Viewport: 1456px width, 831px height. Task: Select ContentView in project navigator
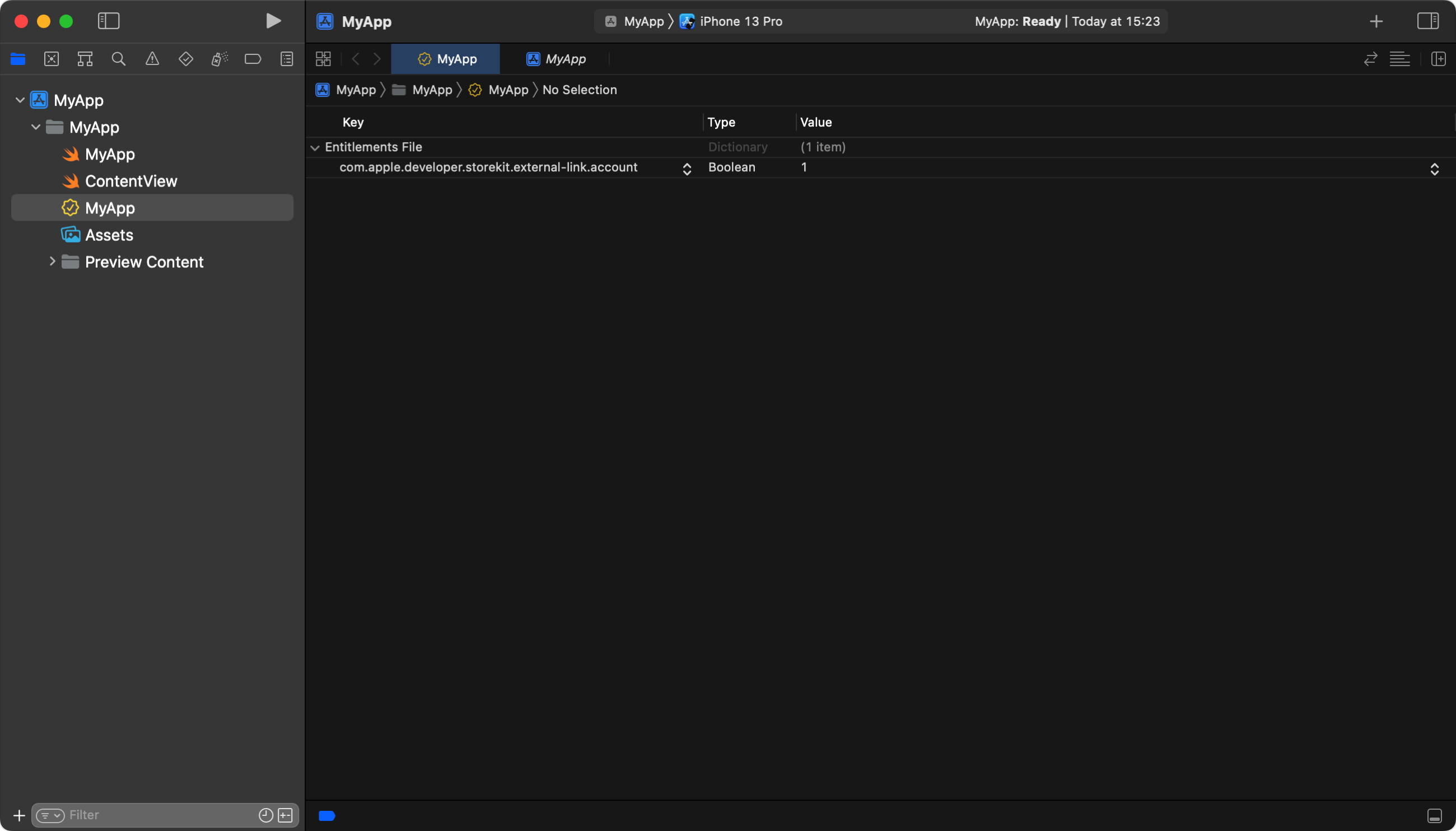point(131,181)
